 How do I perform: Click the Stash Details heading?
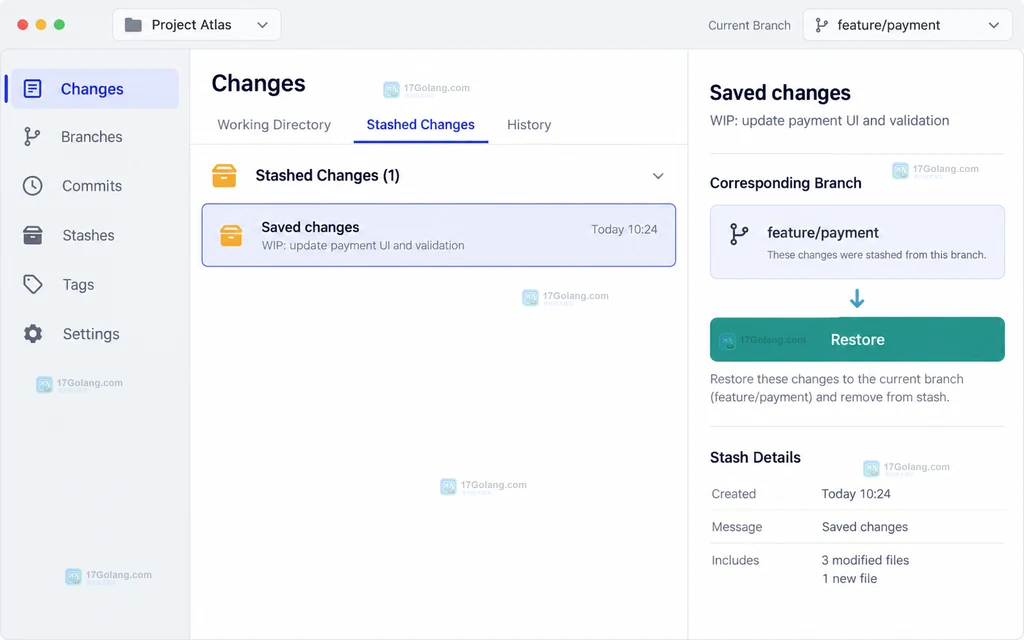pyautogui.click(x=755, y=457)
